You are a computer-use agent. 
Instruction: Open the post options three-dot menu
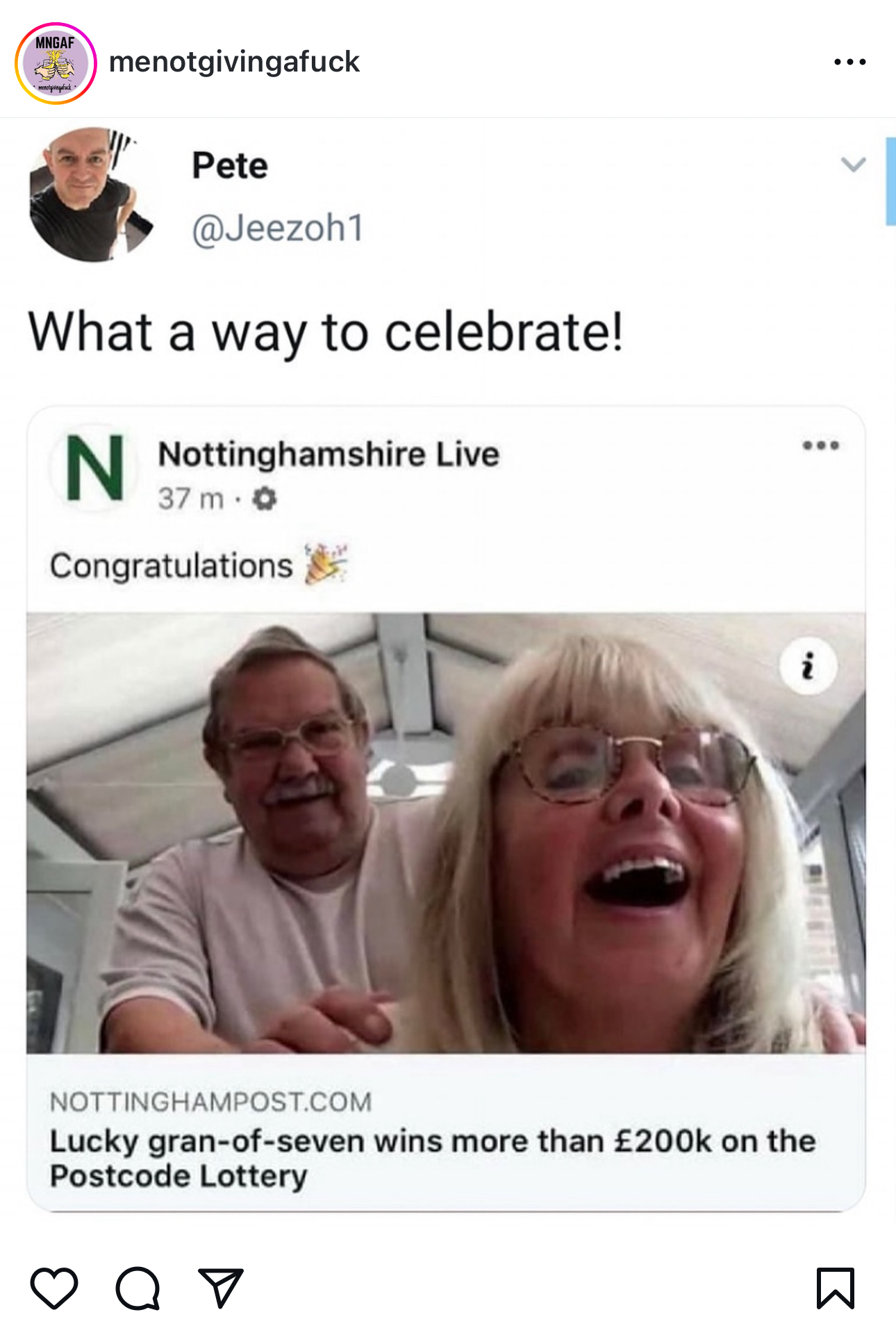[x=849, y=62]
